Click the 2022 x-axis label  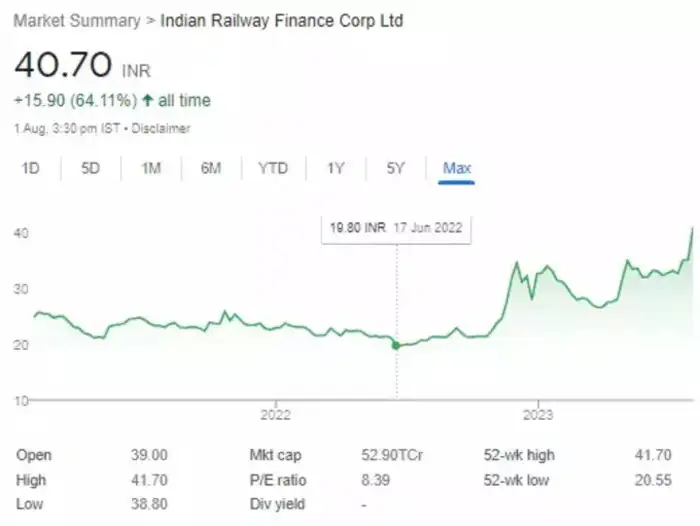coord(275,414)
